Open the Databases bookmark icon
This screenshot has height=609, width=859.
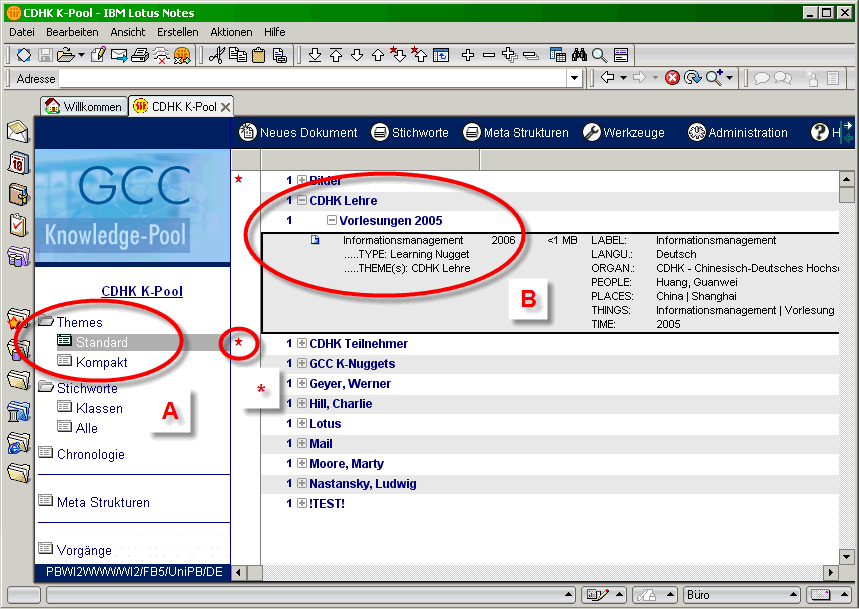click(x=18, y=256)
